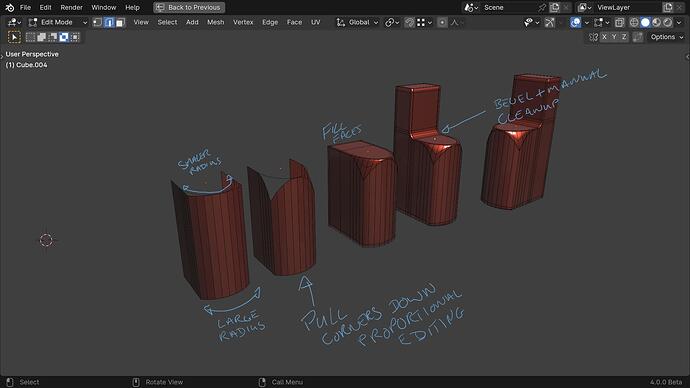Open the File menu

[25, 7]
